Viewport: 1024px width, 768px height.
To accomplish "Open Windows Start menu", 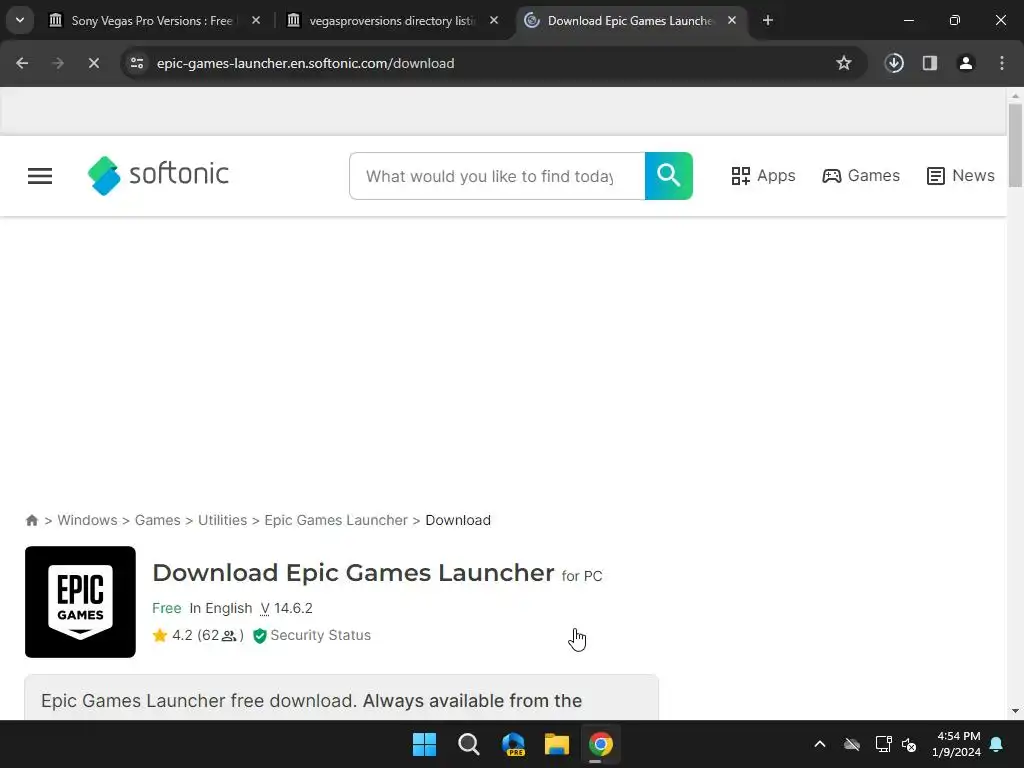I will pyautogui.click(x=424, y=744).
